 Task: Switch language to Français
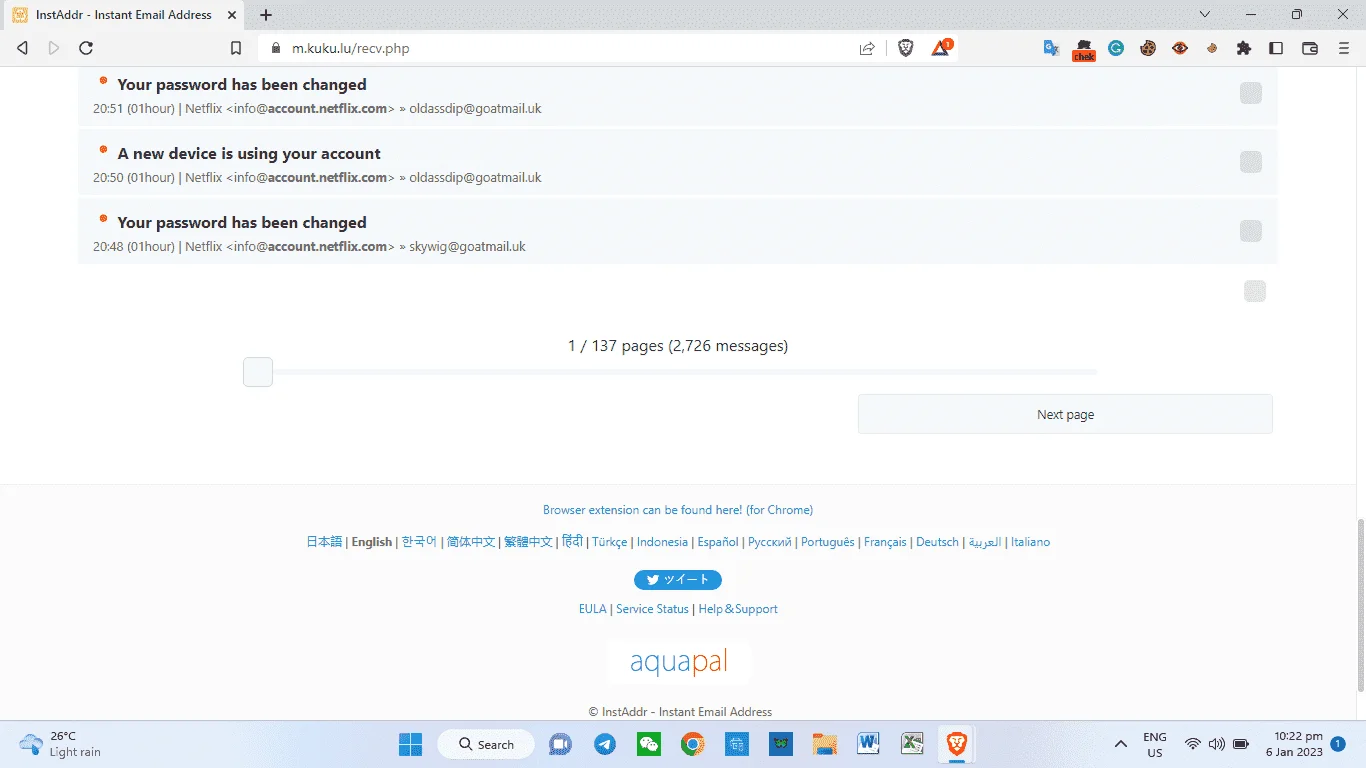885,542
